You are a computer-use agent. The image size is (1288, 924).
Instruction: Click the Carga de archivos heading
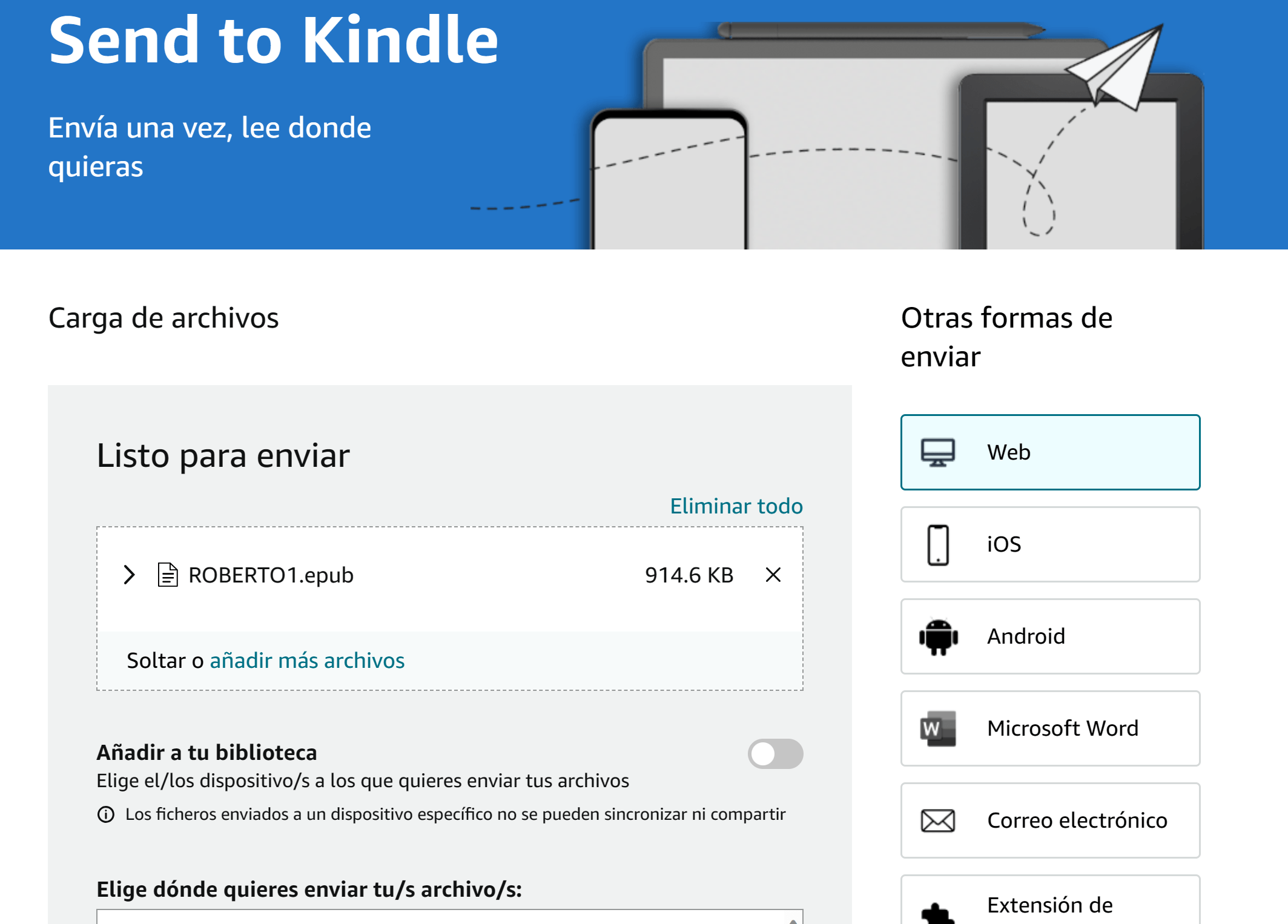tap(163, 318)
